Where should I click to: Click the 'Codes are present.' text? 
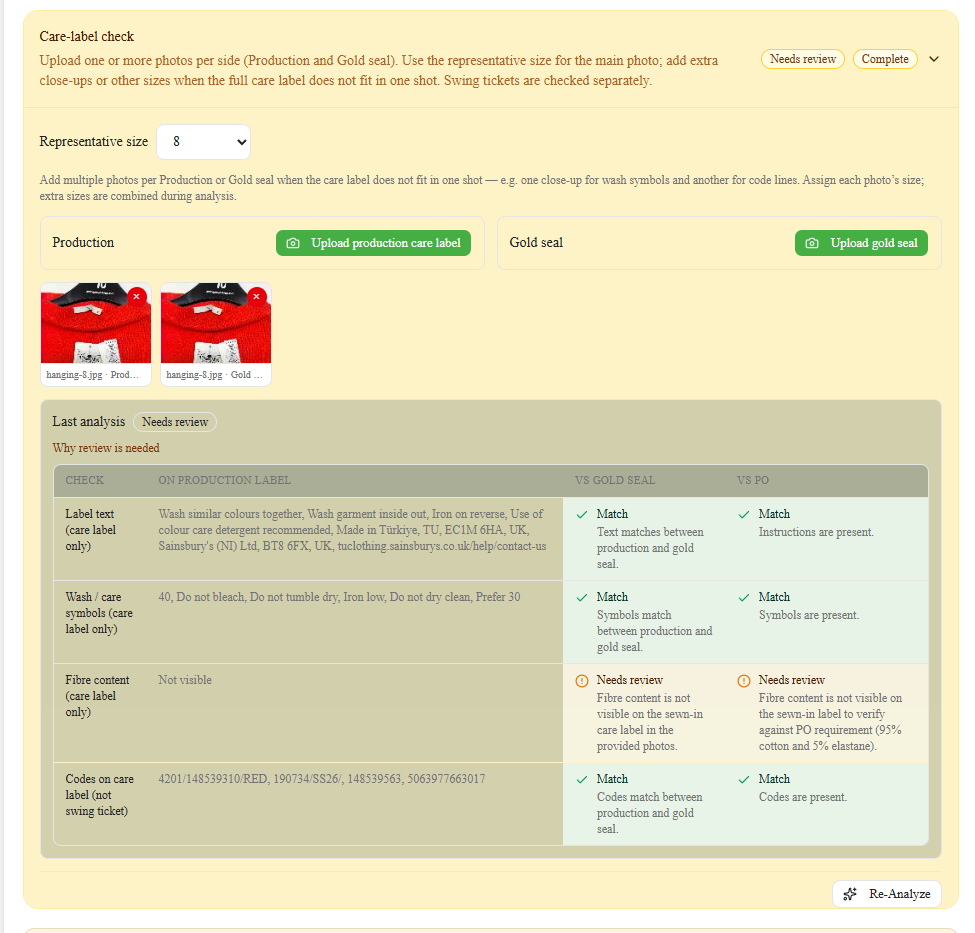coord(803,797)
